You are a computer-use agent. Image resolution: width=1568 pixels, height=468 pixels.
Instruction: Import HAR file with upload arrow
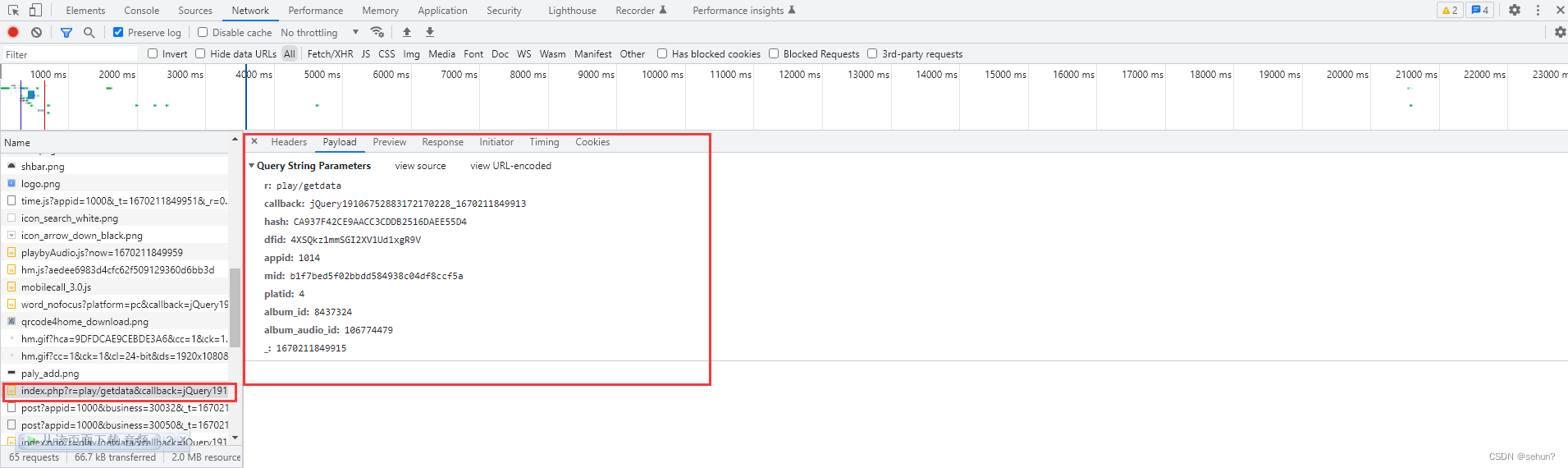click(x=407, y=32)
